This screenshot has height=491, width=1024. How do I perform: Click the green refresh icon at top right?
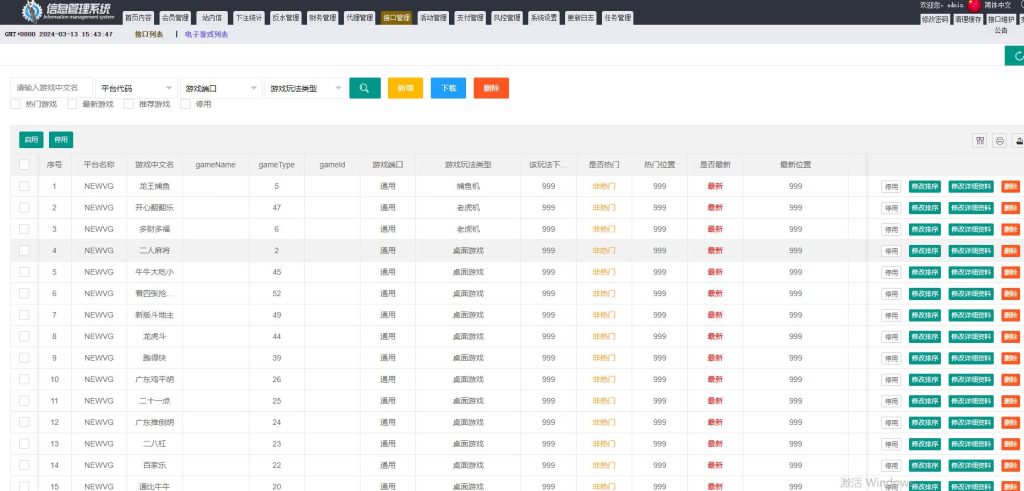coord(1016,58)
